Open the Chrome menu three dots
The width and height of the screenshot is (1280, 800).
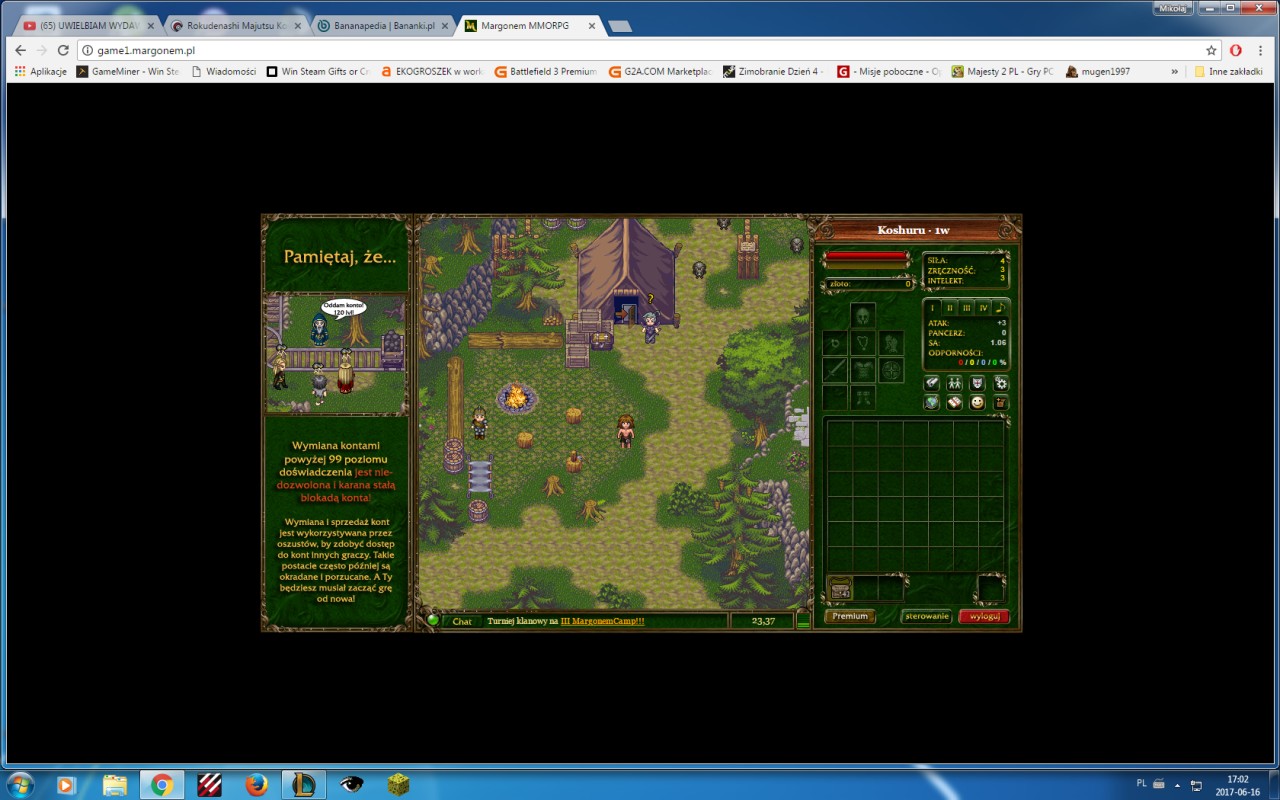click(1262, 50)
